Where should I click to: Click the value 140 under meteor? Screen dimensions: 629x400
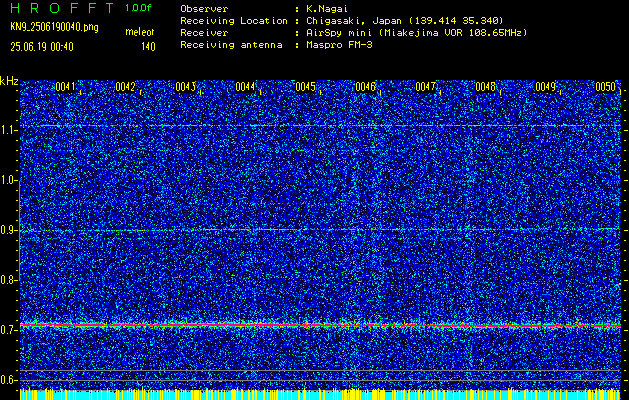tap(148, 47)
